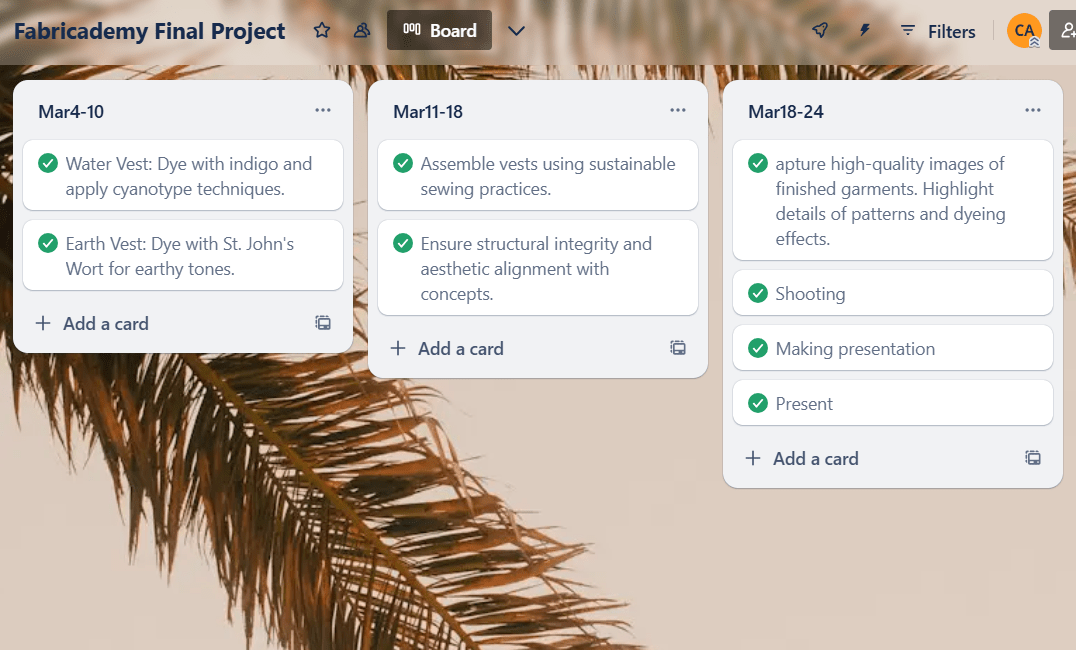
Task: Create card from template in Mar18-24 list
Action: coord(1033,458)
